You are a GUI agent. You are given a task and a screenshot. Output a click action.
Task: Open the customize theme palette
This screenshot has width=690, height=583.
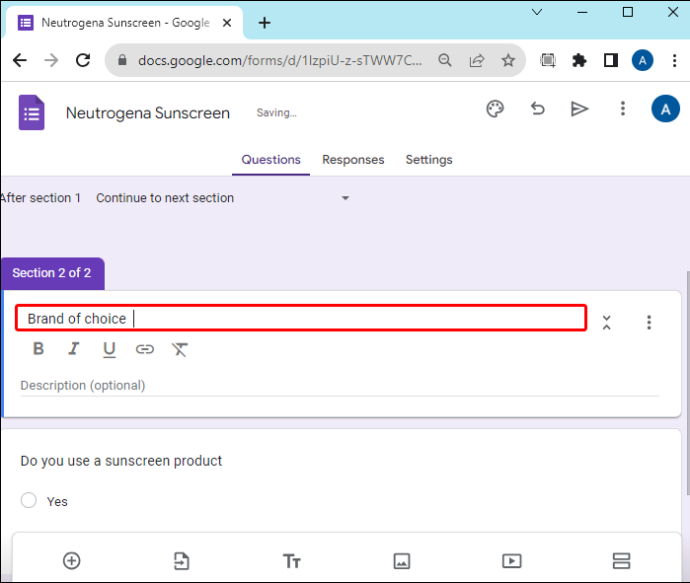tap(495, 109)
